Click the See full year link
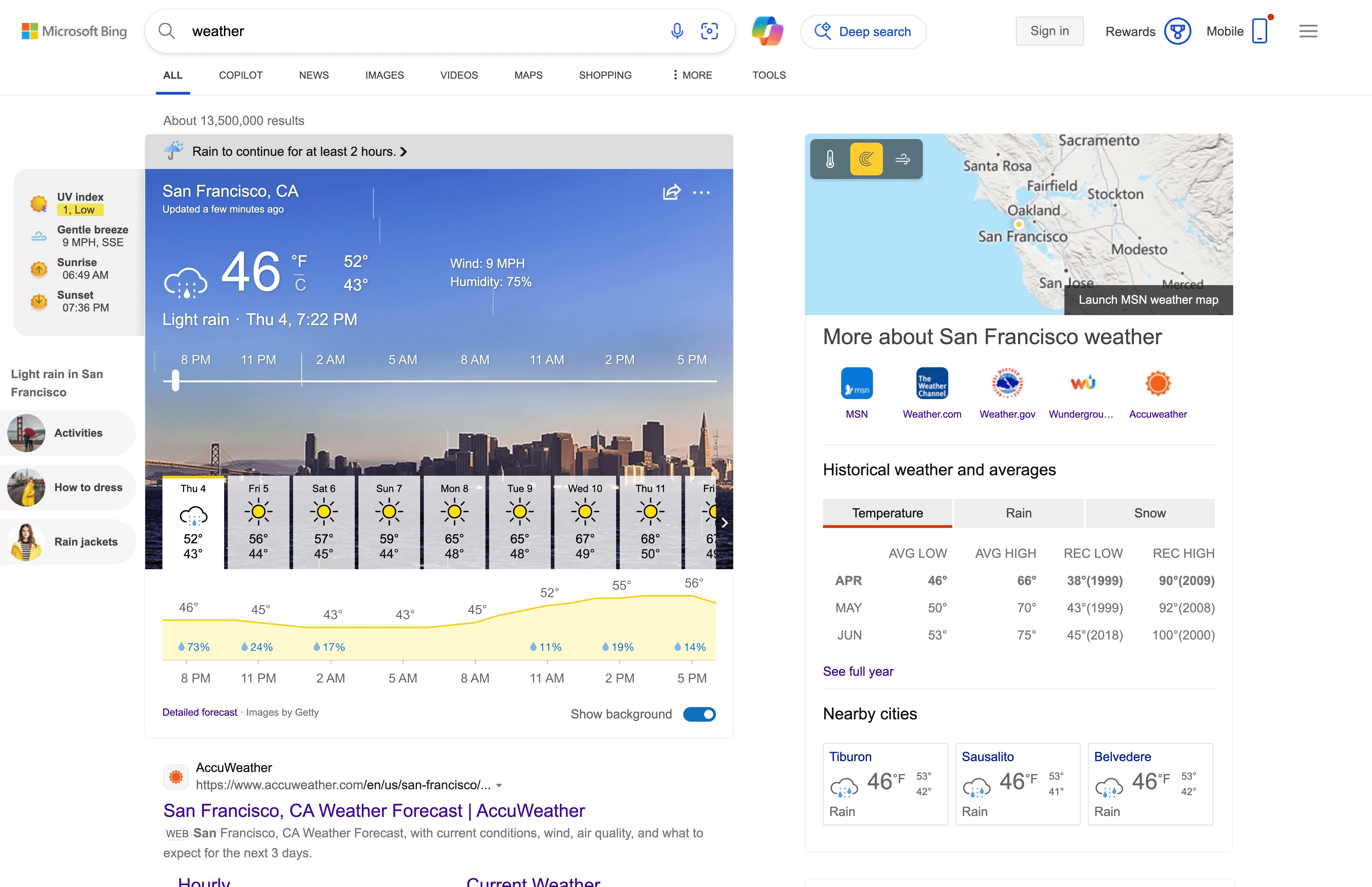Image resolution: width=1372 pixels, height=887 pixels. click(x=858, y=671)
